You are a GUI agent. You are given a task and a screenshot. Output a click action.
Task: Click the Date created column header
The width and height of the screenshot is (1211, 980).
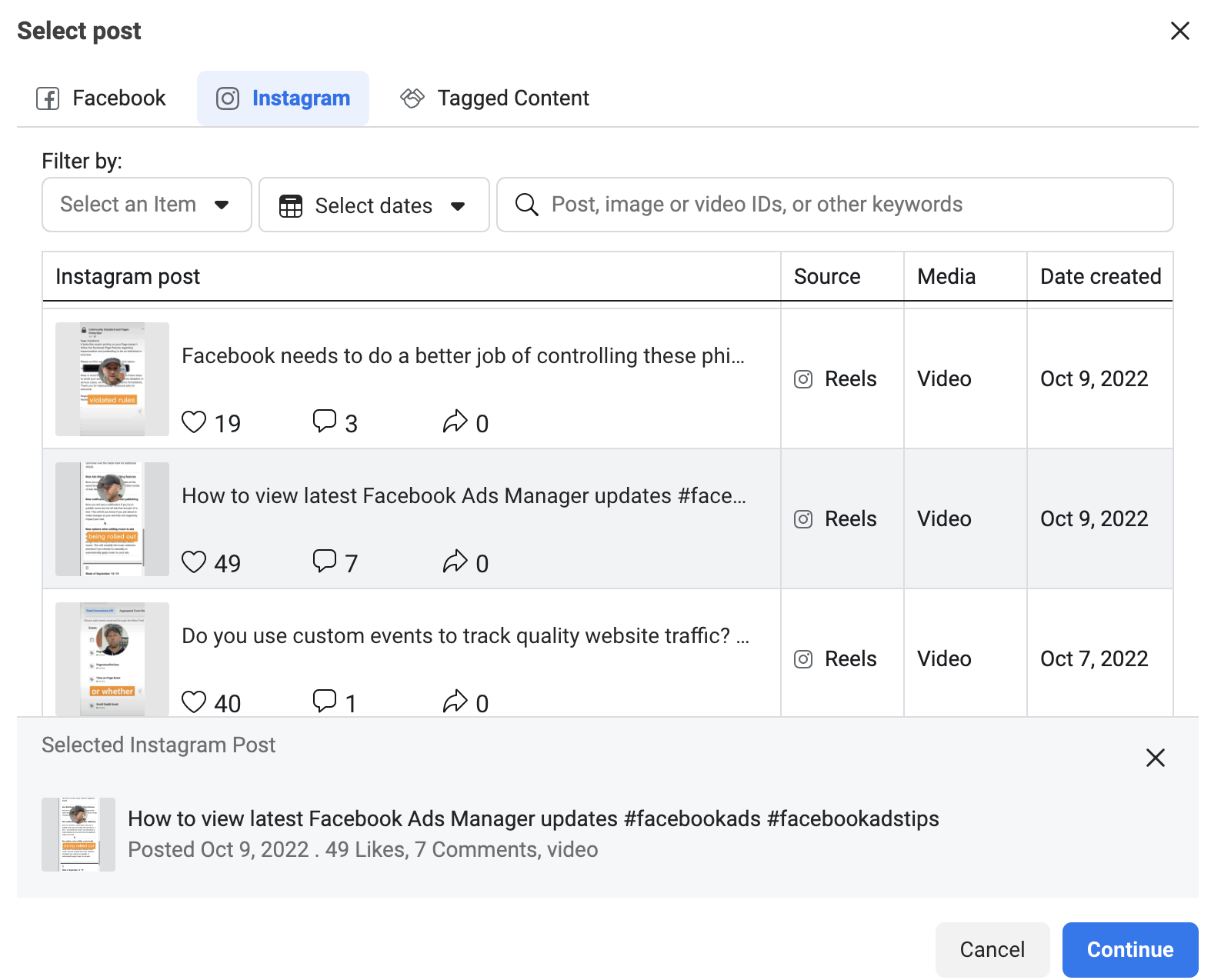click(1100, 277)
